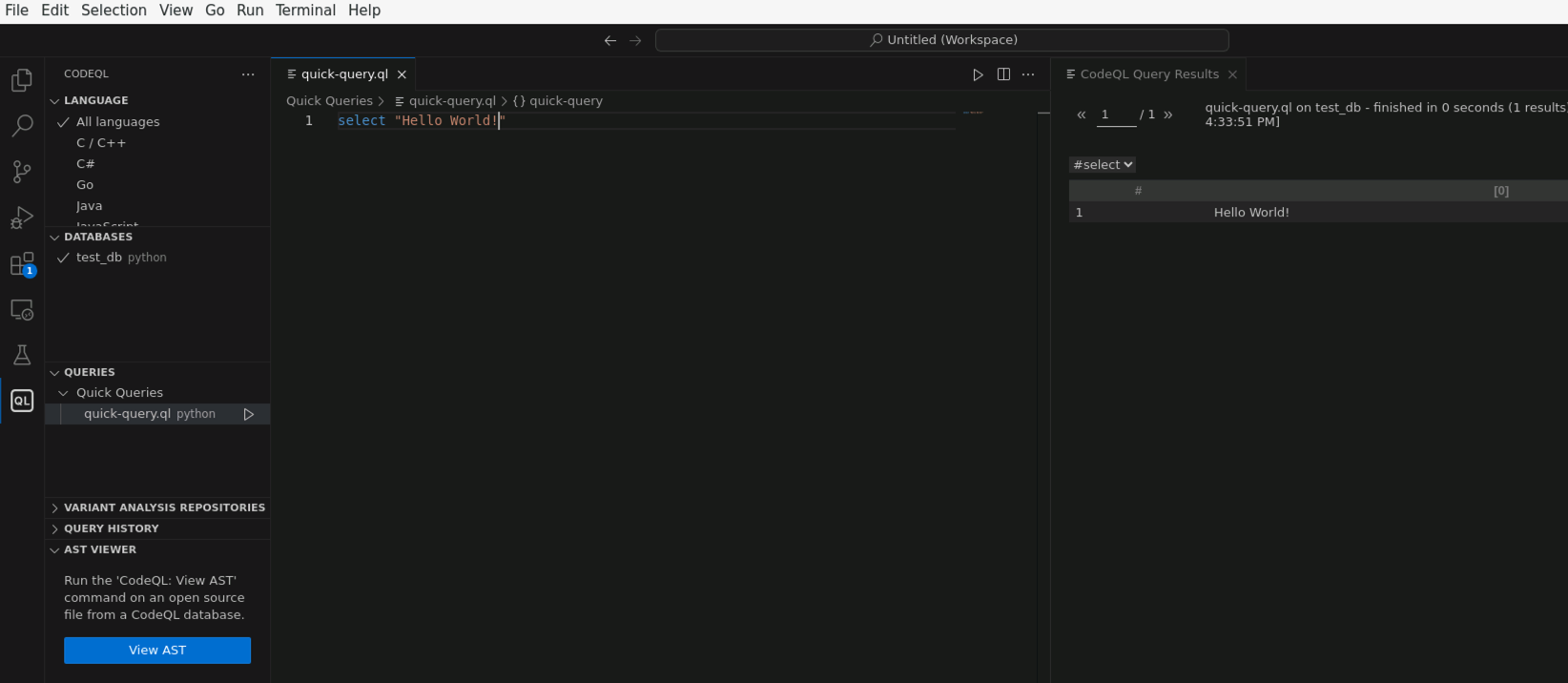1568x683 pixels.
Task: Click Quick Queries in the breadcrumb
Action: pos(329,101)
